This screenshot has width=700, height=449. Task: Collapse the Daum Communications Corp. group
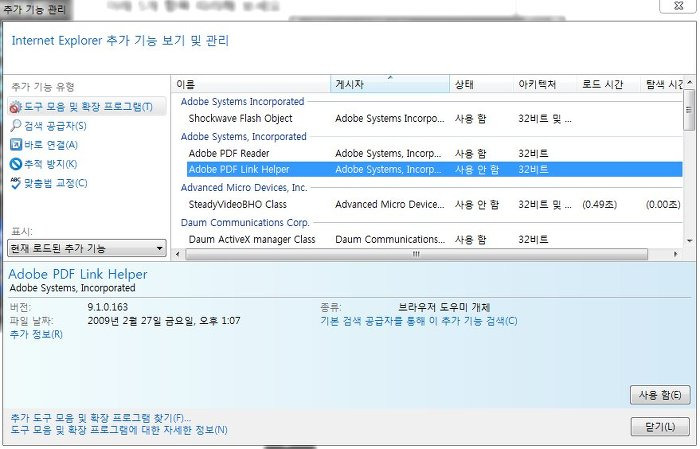click(245, 222)
